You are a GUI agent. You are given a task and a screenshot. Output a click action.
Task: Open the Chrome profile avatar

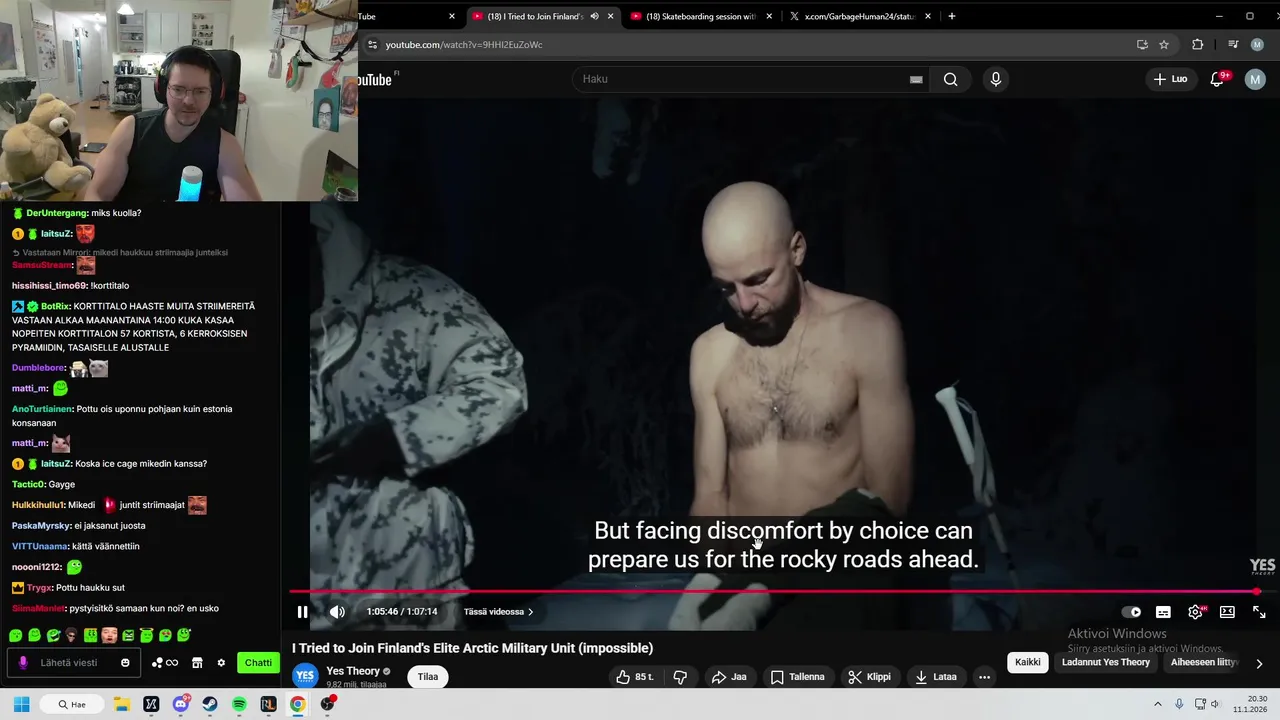(x=1257, y=45)
